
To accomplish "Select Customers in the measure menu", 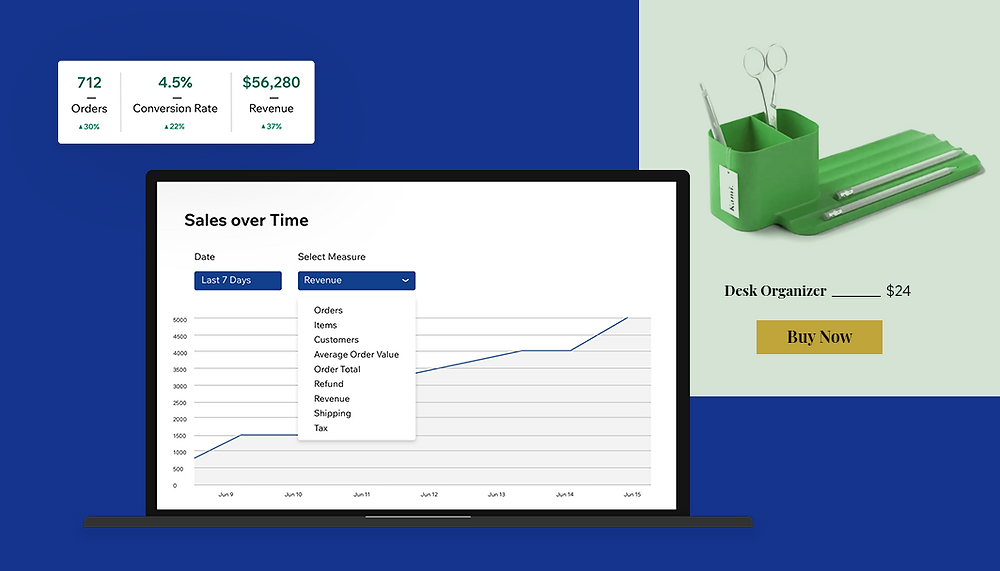I will 336,339.
